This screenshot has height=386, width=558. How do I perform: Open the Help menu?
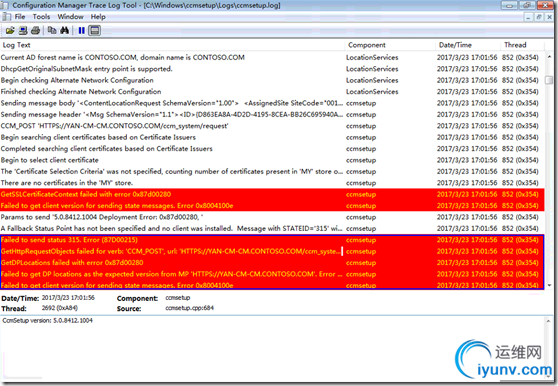pos(98,17)
